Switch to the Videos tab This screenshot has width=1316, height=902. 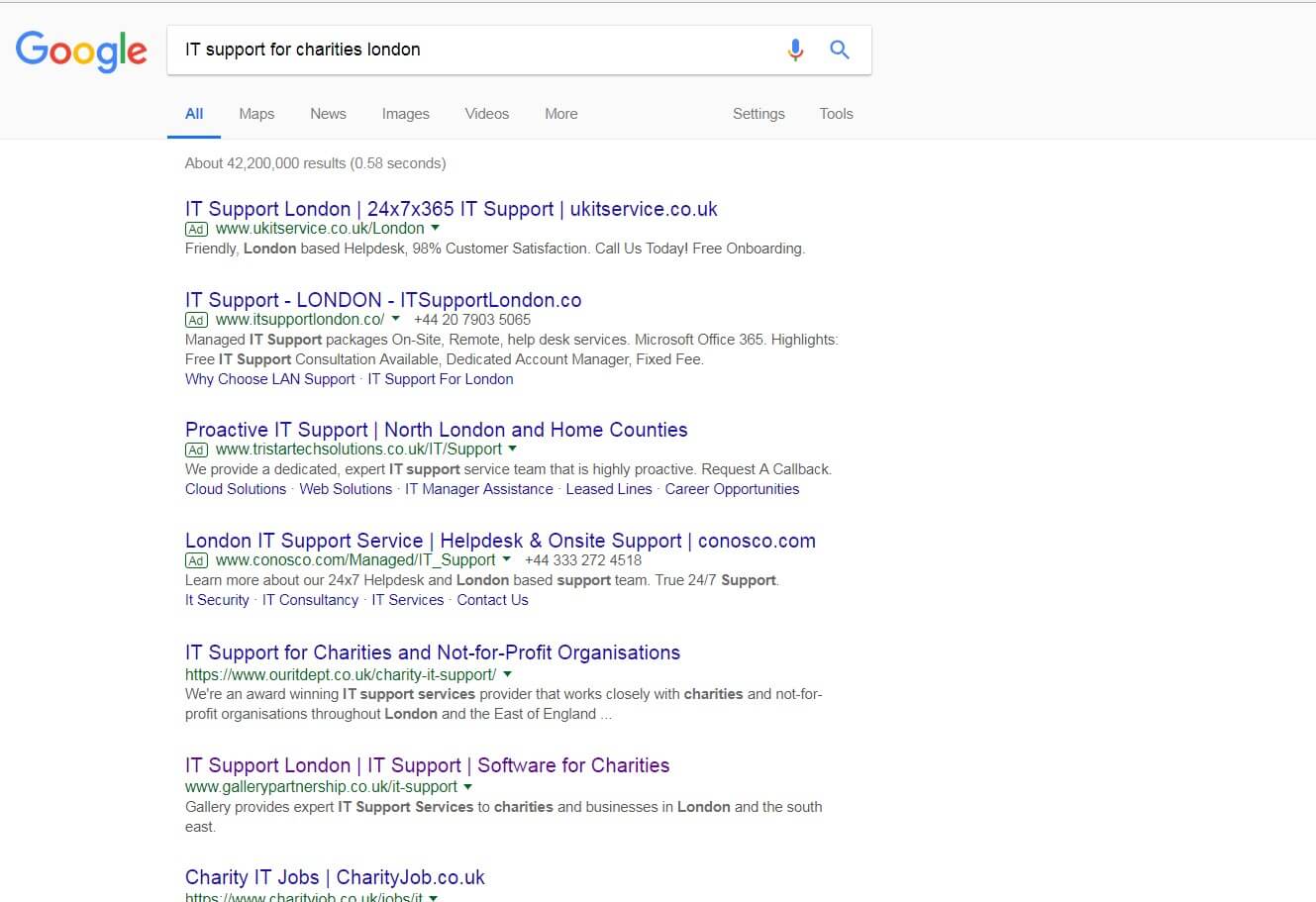[x=487, y=114]
